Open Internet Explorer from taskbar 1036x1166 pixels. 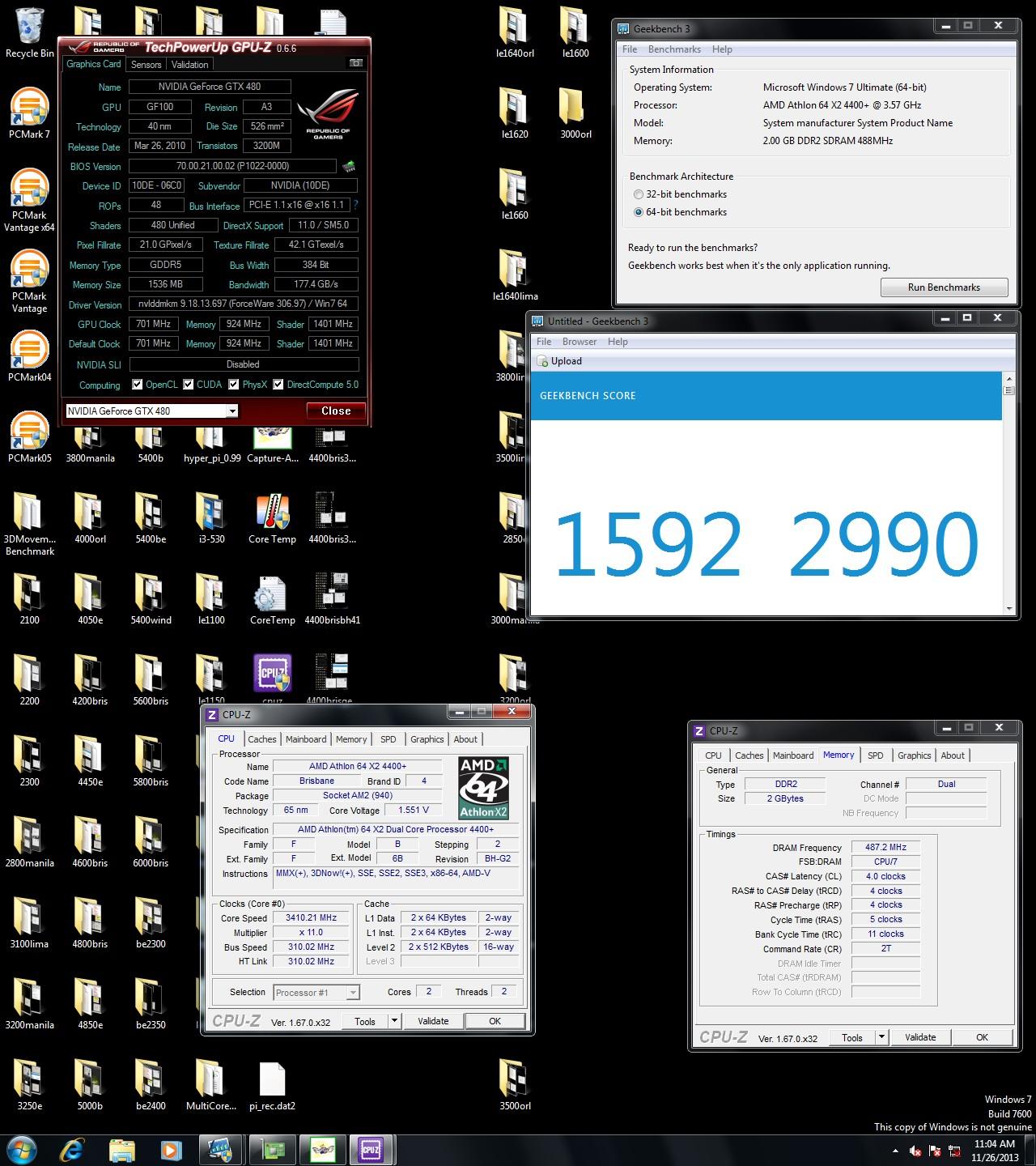coord(72,1150)
